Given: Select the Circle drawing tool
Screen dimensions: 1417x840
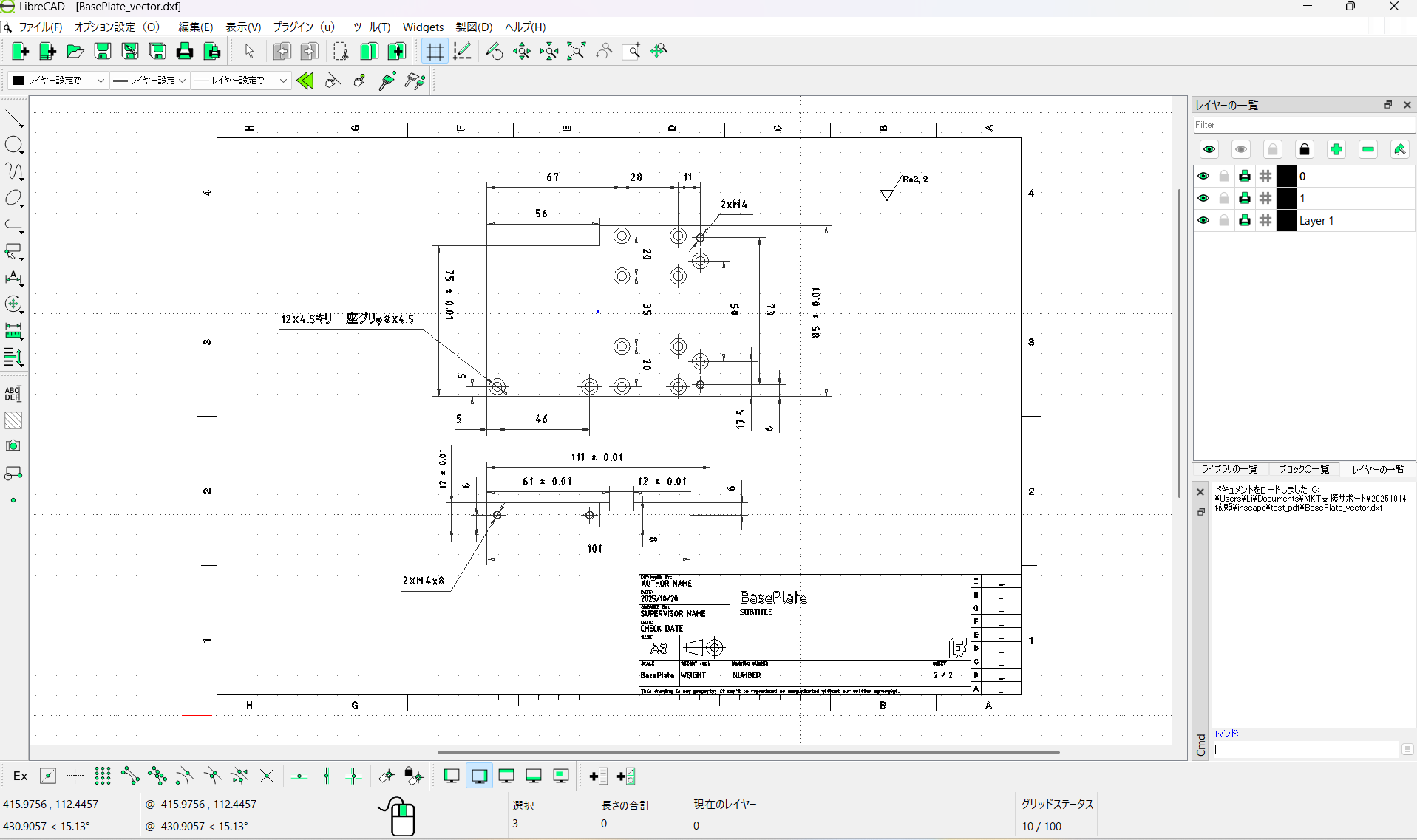Looking at the screenshot, I should [14, 146].
